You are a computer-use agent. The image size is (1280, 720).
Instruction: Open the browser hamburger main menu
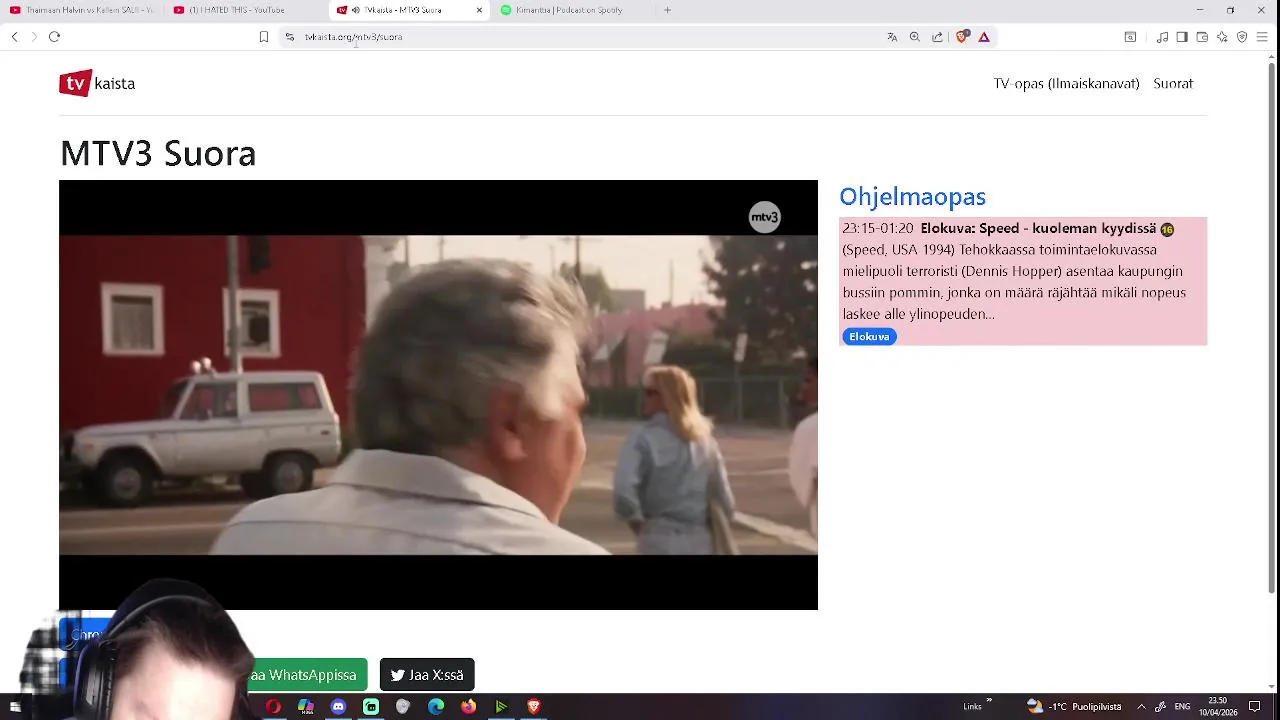point(1262,37)
